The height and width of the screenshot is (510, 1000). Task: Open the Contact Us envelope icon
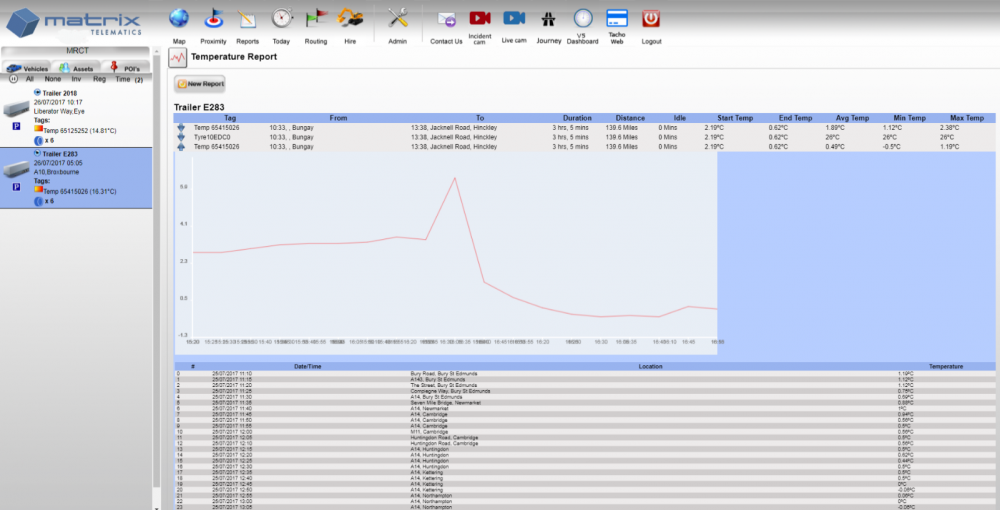click(x=446, y=19)
